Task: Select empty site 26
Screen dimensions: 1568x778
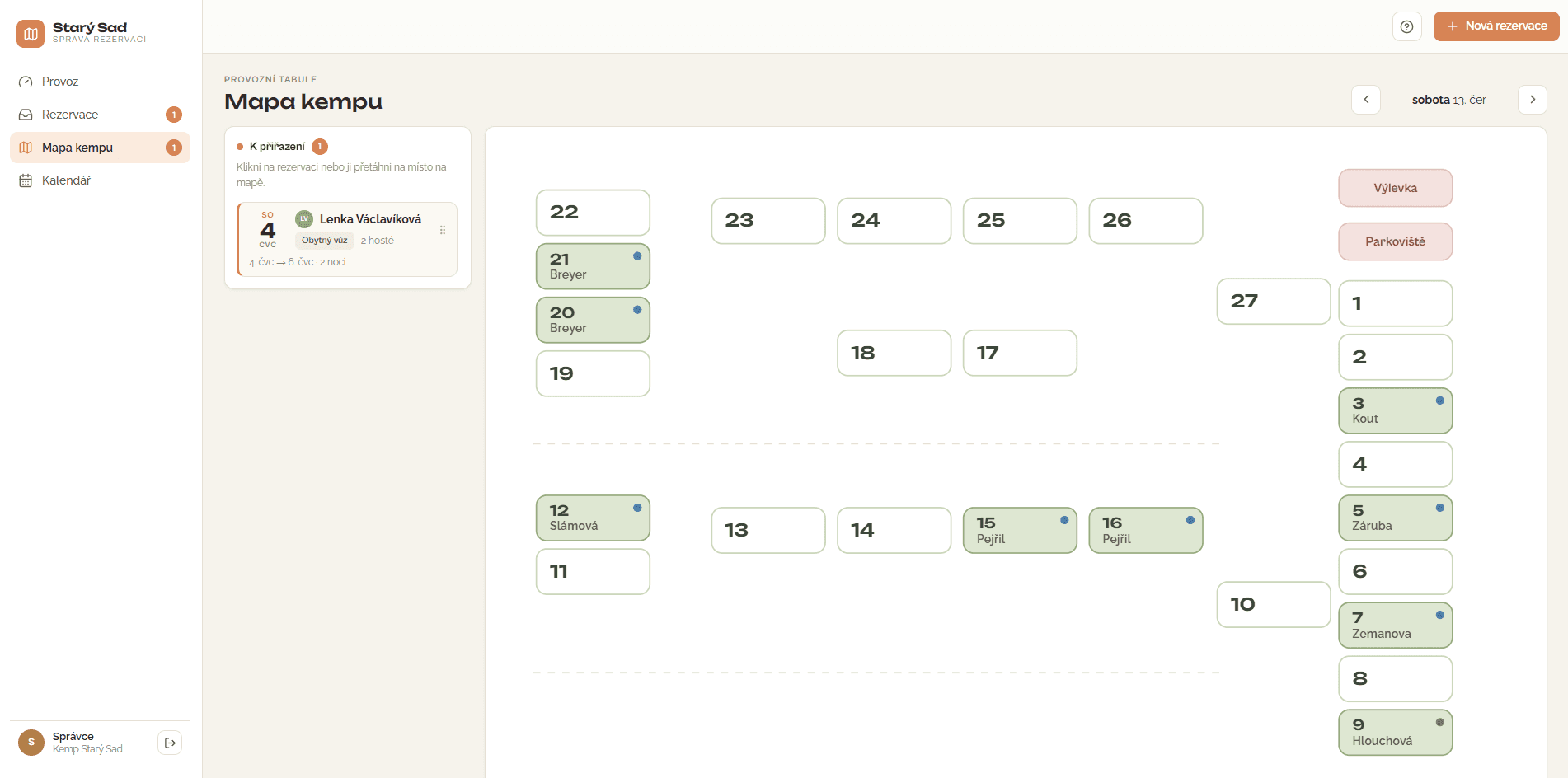Action: pos(1146,221)
